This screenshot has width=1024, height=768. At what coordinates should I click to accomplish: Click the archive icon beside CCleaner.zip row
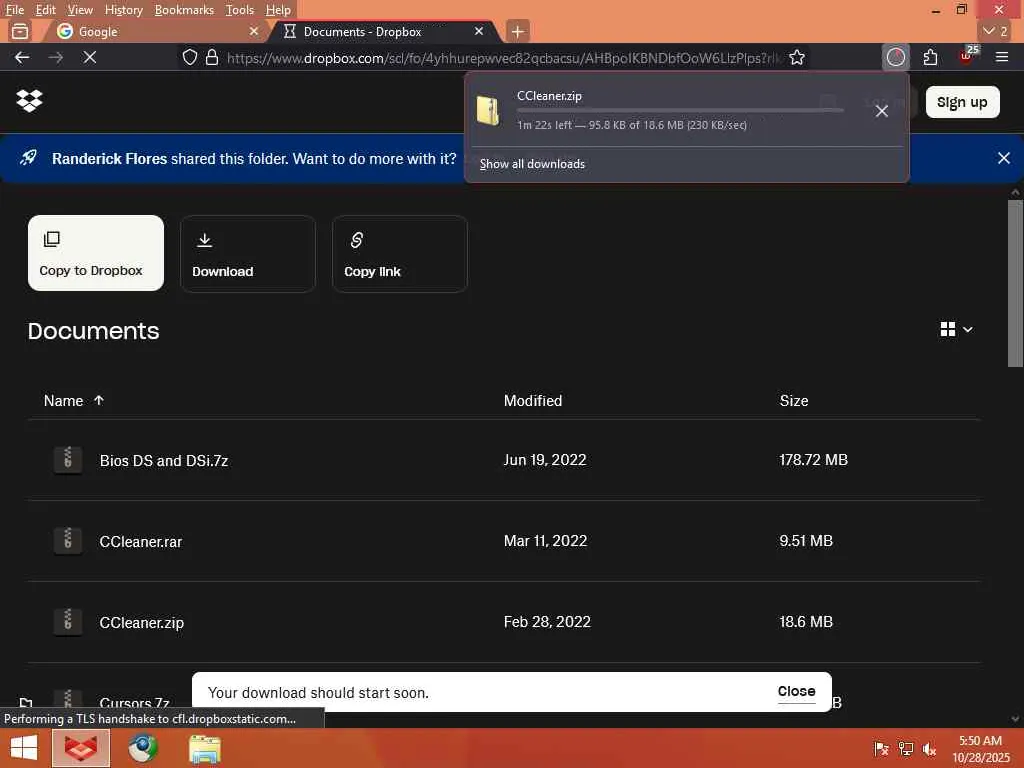(68, 622)
